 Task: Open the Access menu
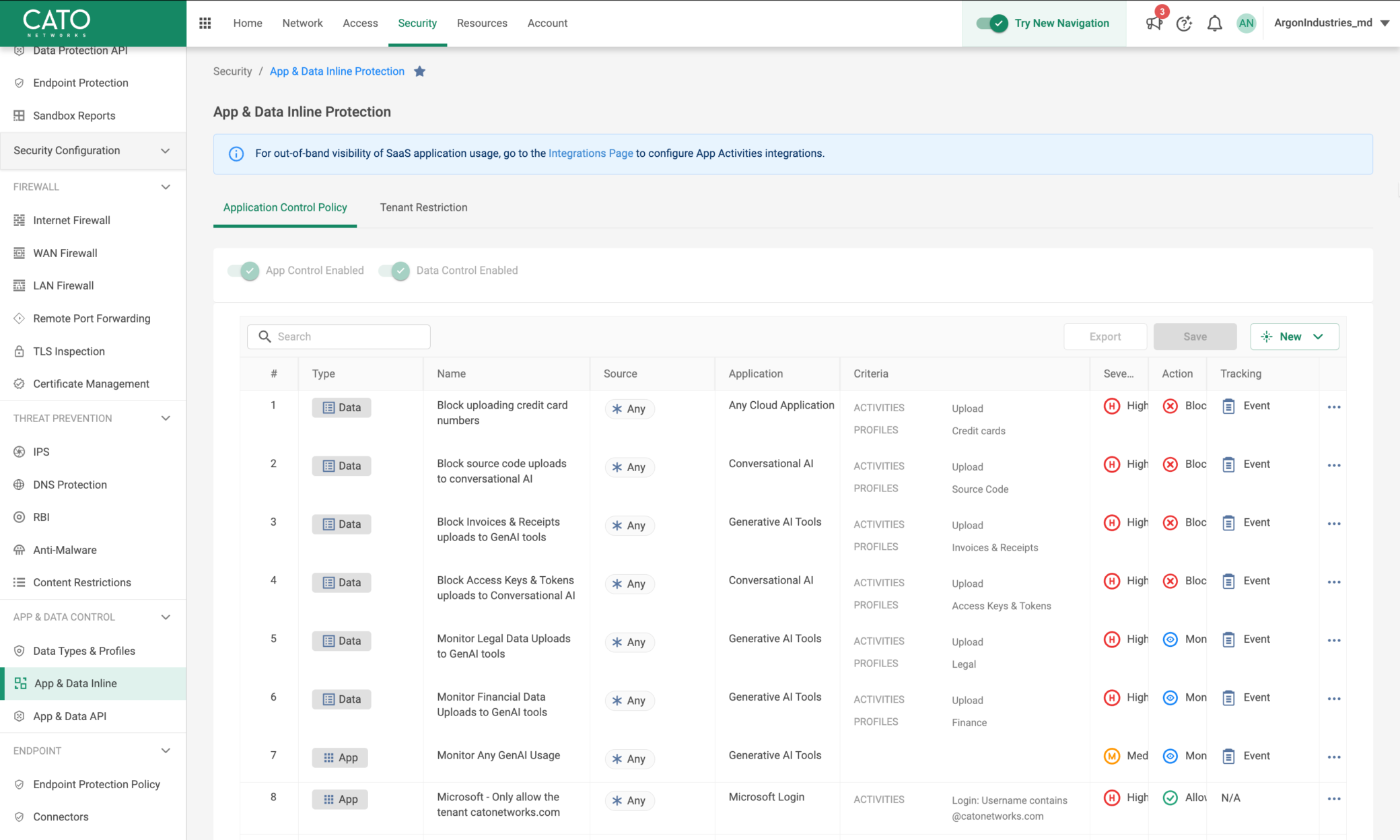coord(360,23)
